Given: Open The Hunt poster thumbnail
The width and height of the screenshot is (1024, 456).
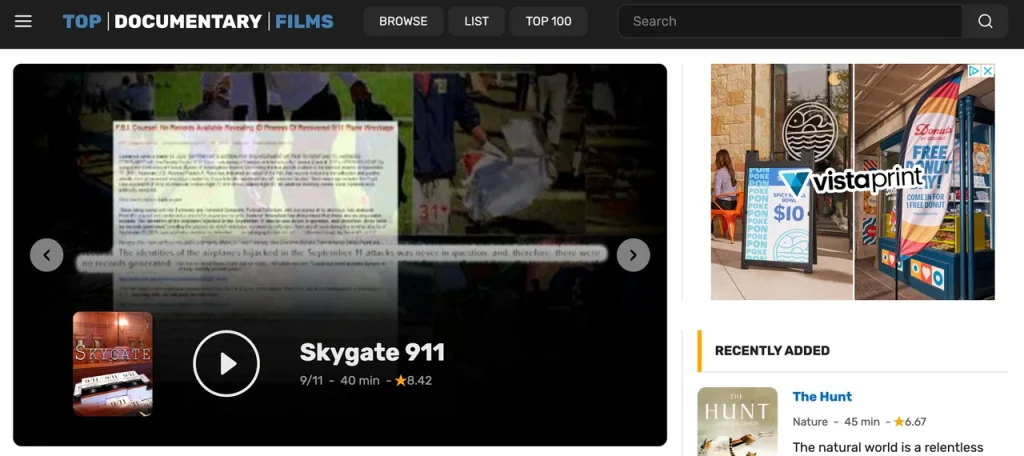Looking at the screenshot, I should coord(737,421).
